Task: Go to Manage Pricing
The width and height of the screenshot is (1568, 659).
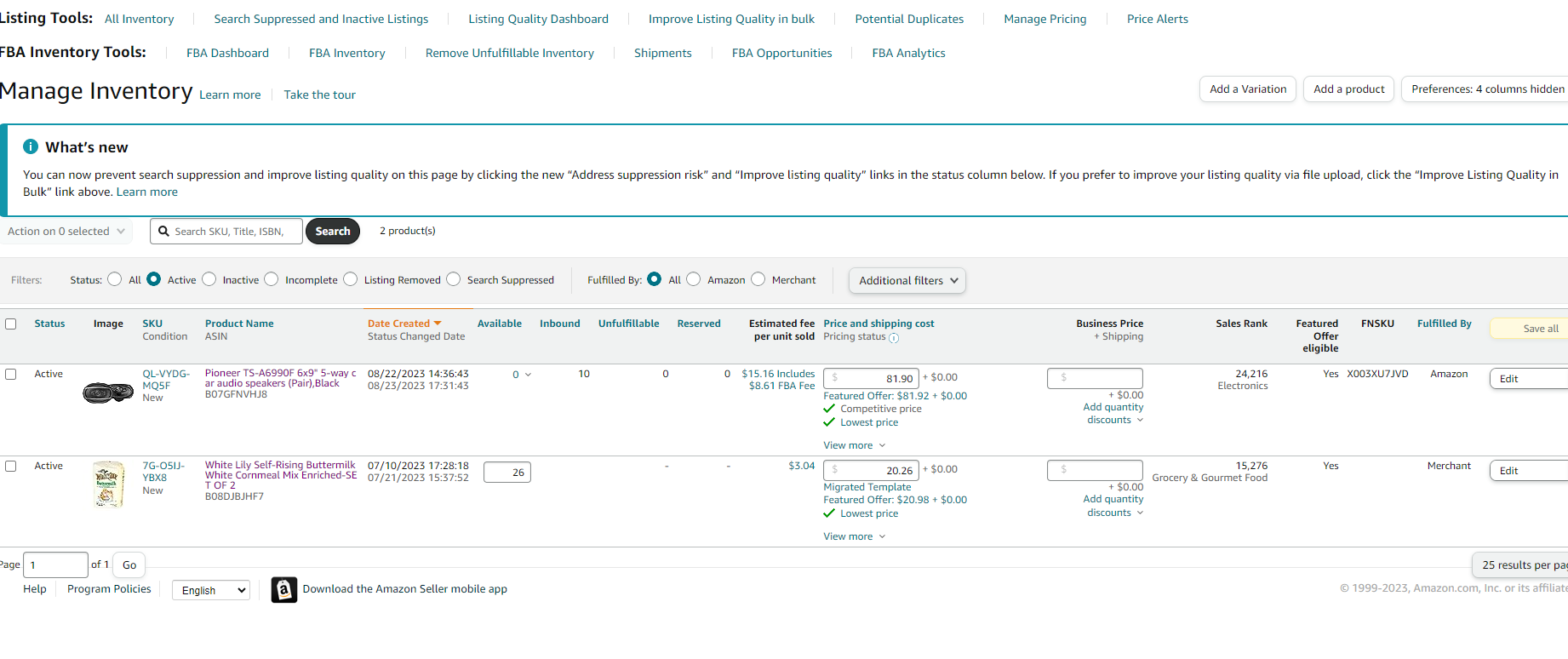Action: [1045, 19]
